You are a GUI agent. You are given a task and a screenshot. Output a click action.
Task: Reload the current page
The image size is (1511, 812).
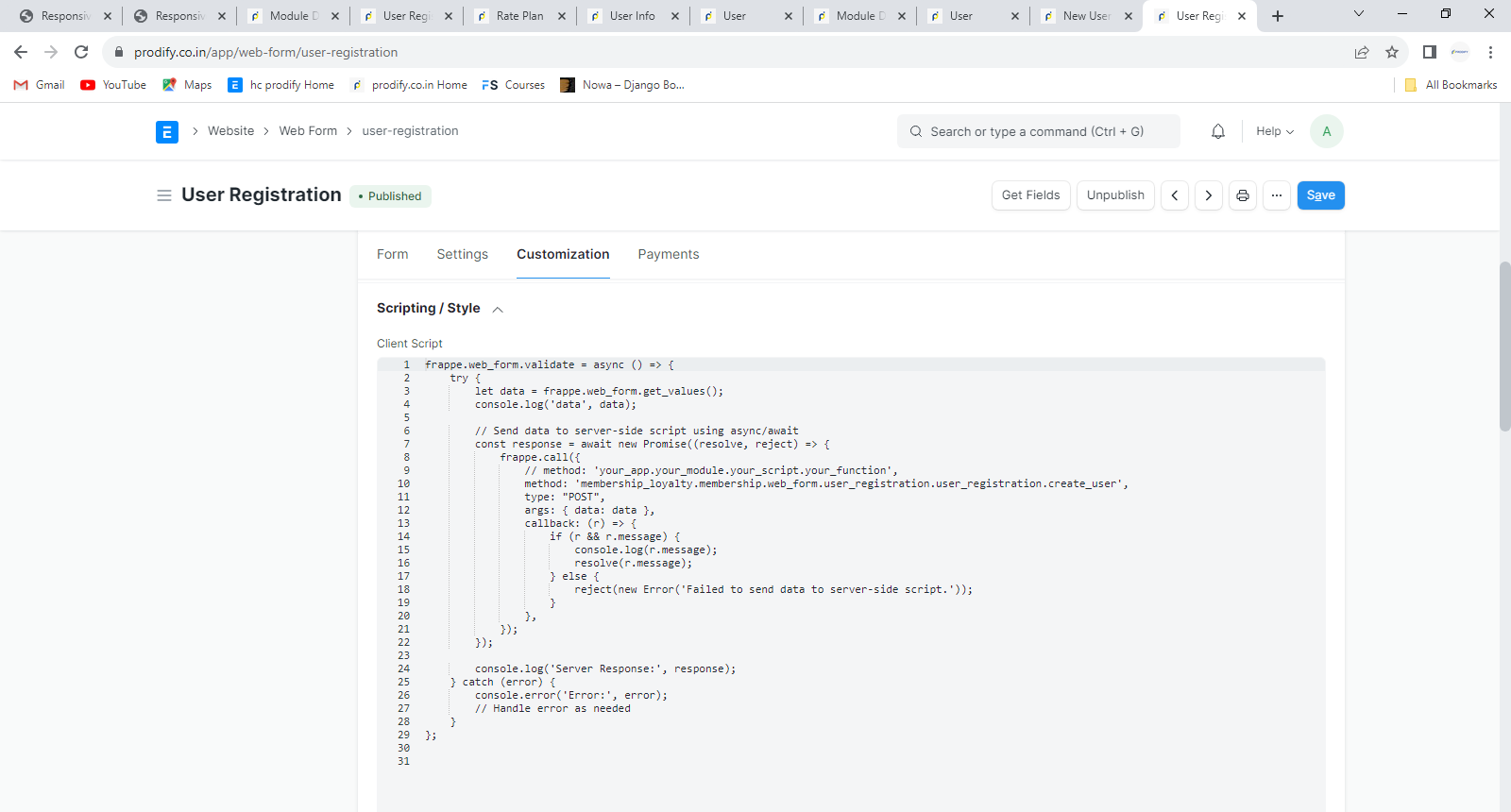pos(81,52)
